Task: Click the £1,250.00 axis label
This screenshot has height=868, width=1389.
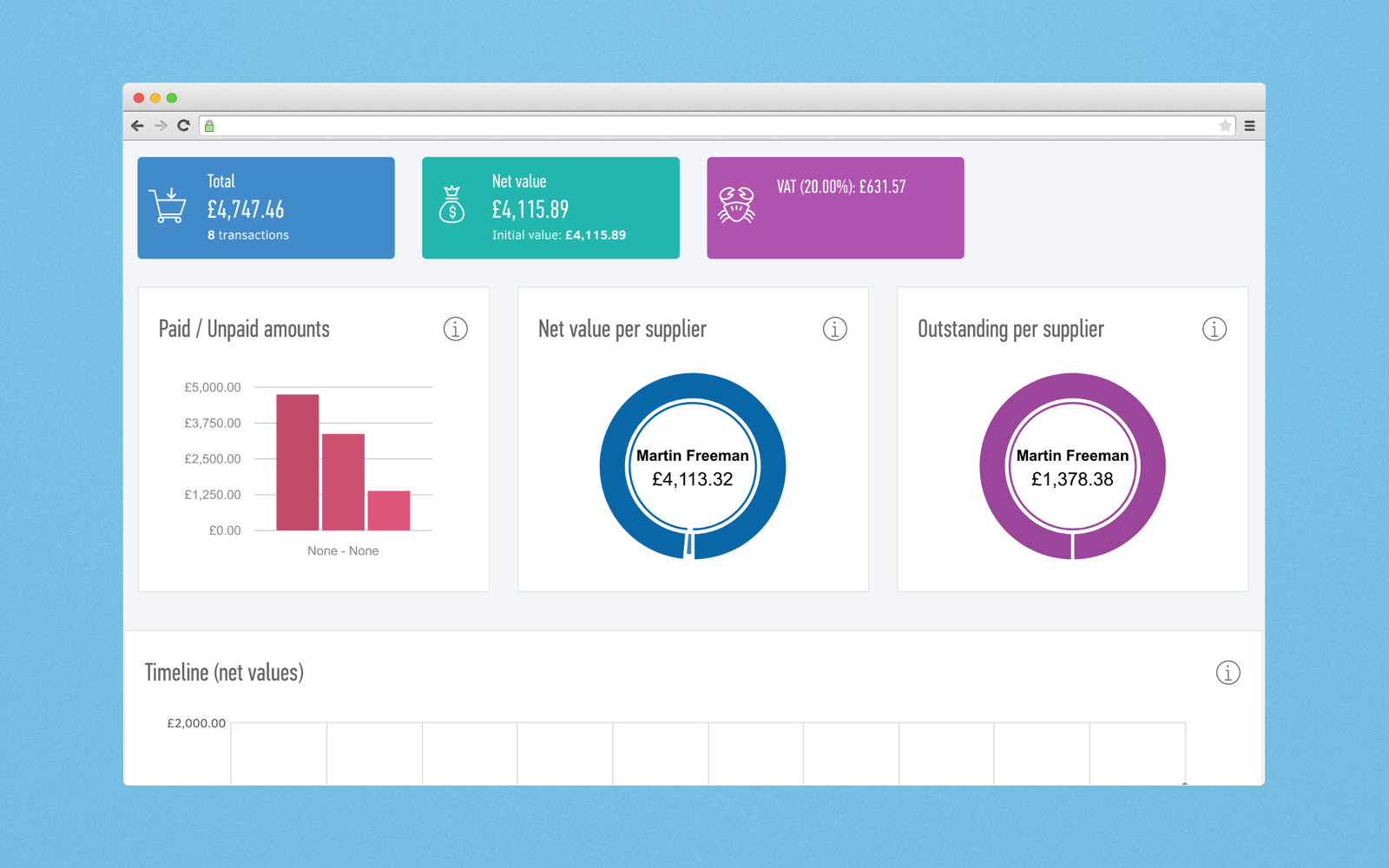Action: [213, 495]
